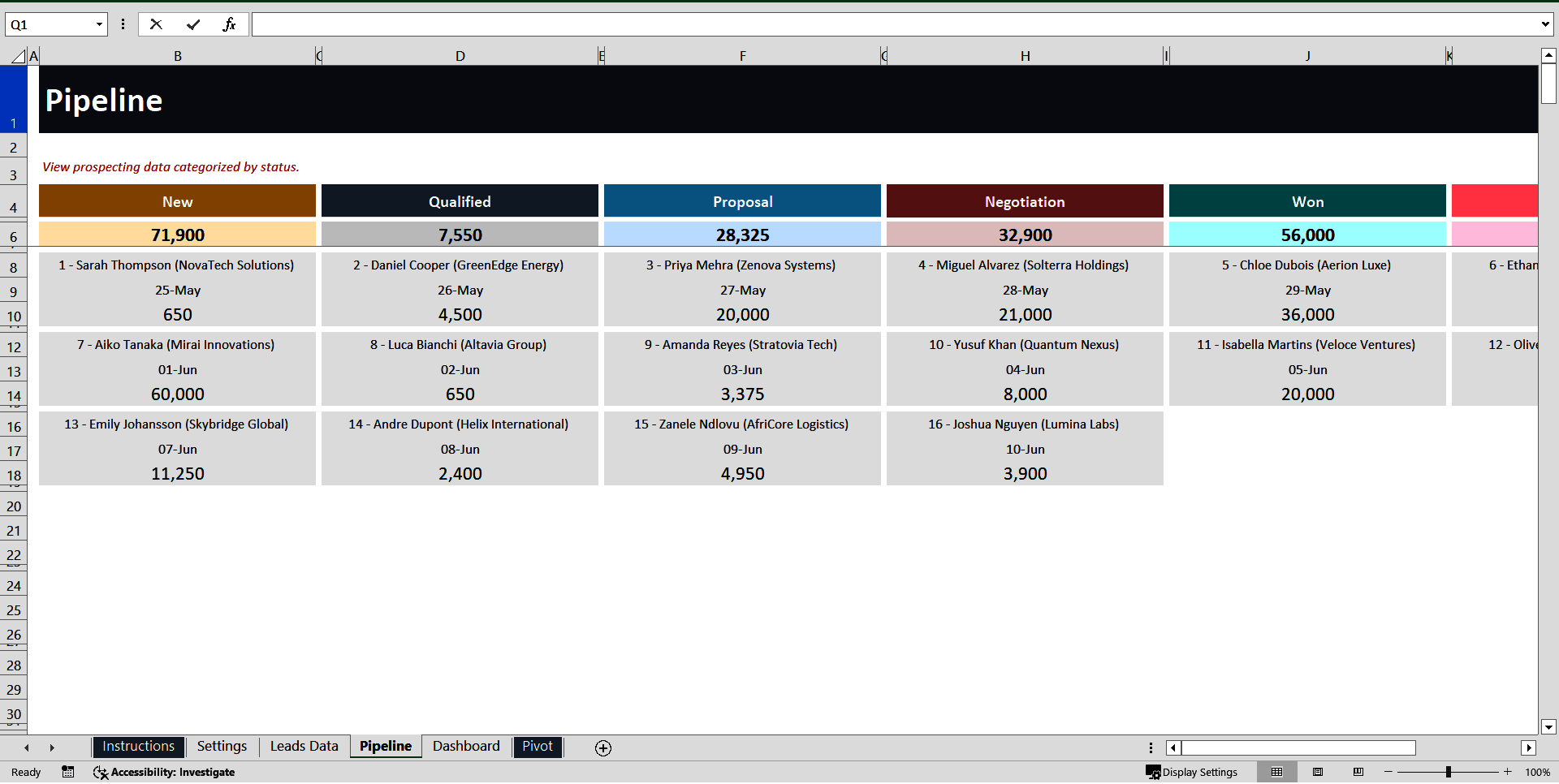The height and width of the screenshot is (784, 1559).
Task: Expand the formula bar with the chevron
Action: tap(1544, 24)
